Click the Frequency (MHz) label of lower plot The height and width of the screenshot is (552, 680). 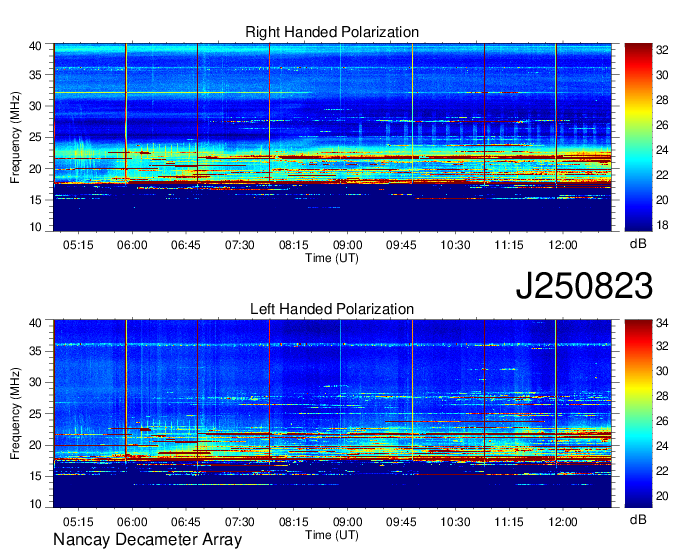[x=15, y=414]
